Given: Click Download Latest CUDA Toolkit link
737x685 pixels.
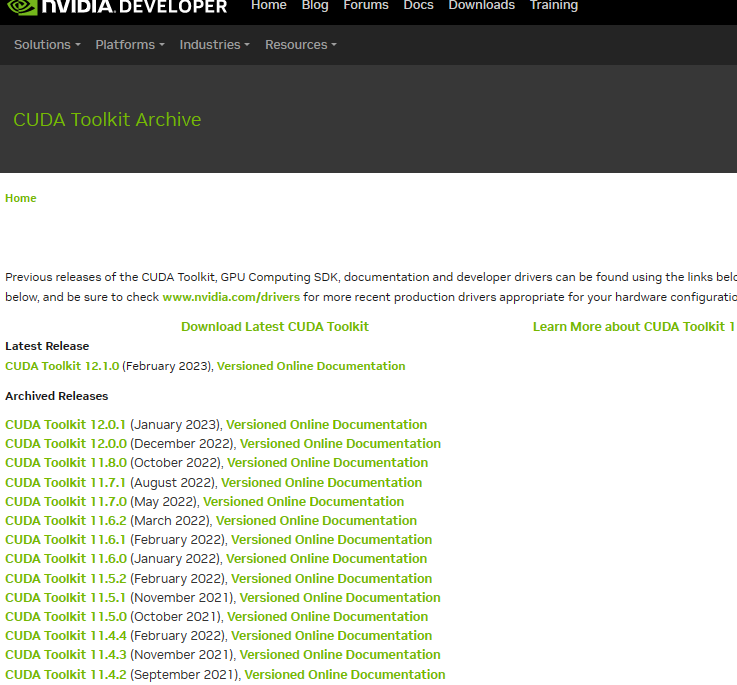Looking at the screenshot, I should click(275, 326).
